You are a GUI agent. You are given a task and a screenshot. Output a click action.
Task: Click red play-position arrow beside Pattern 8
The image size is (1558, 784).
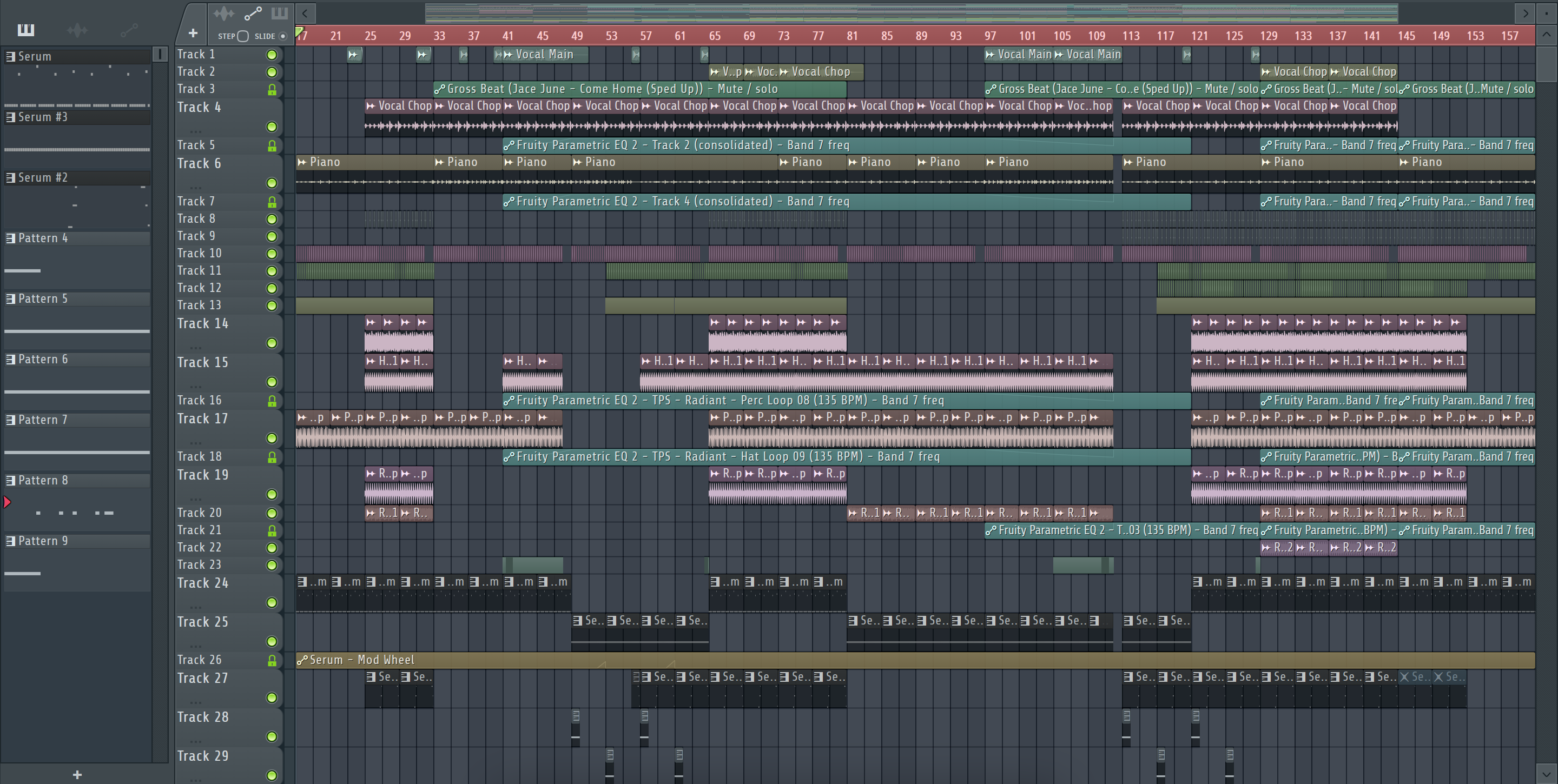6,502
